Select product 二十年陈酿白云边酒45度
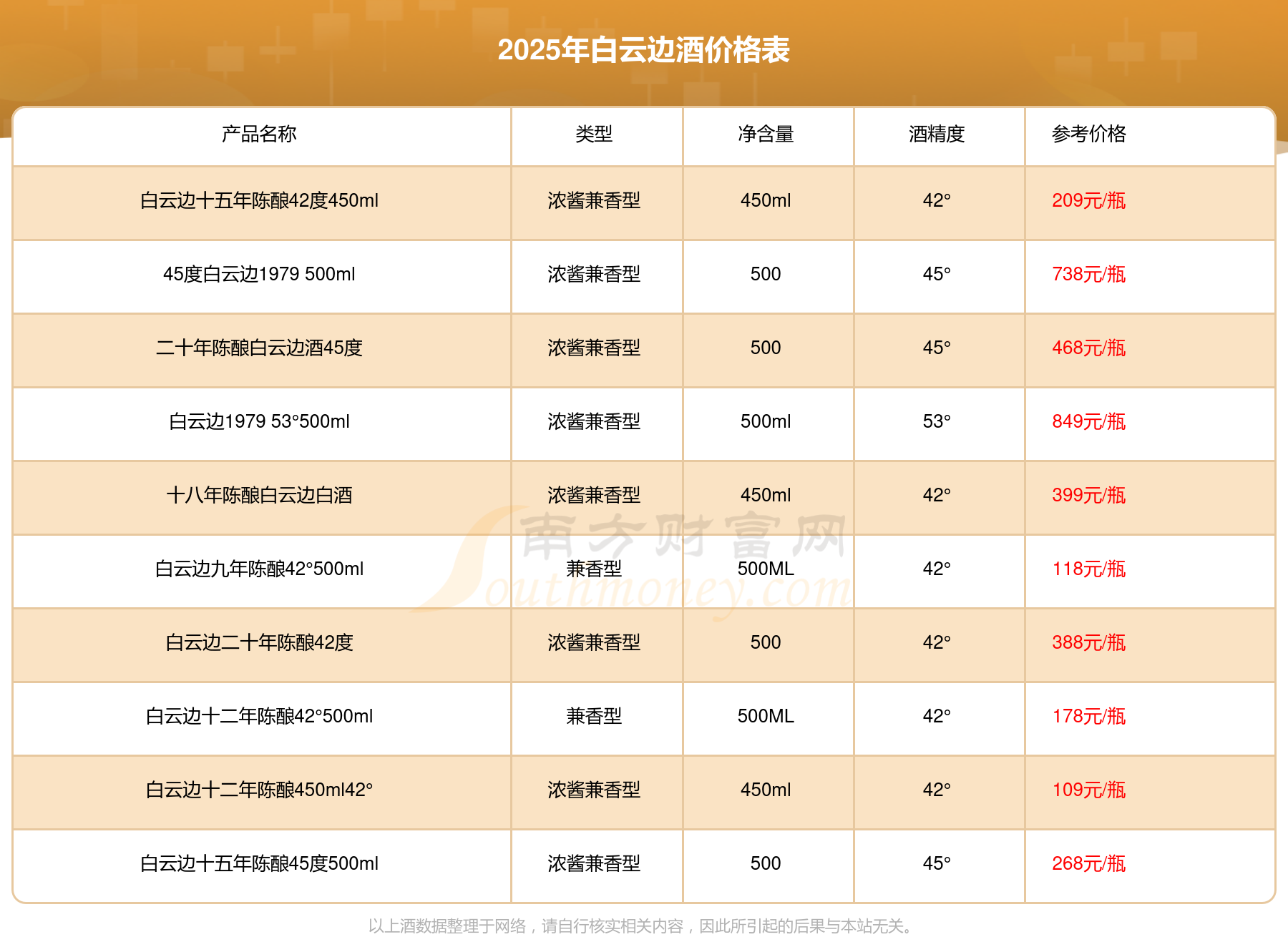The height and width of the screenshot is (937, 1288). [259, 348]
